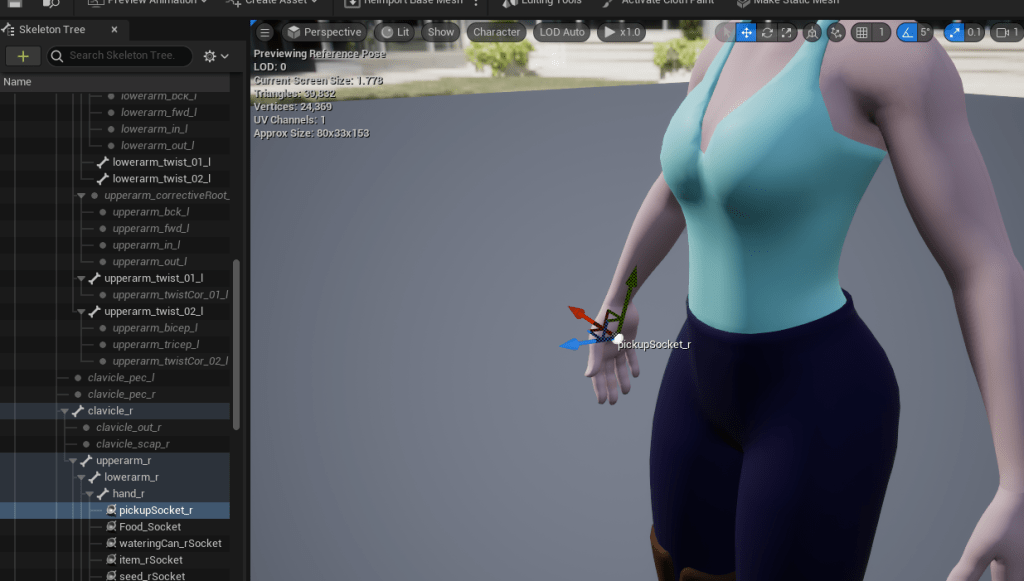Open the Perspective view mode menu

(x=323, y=32)
